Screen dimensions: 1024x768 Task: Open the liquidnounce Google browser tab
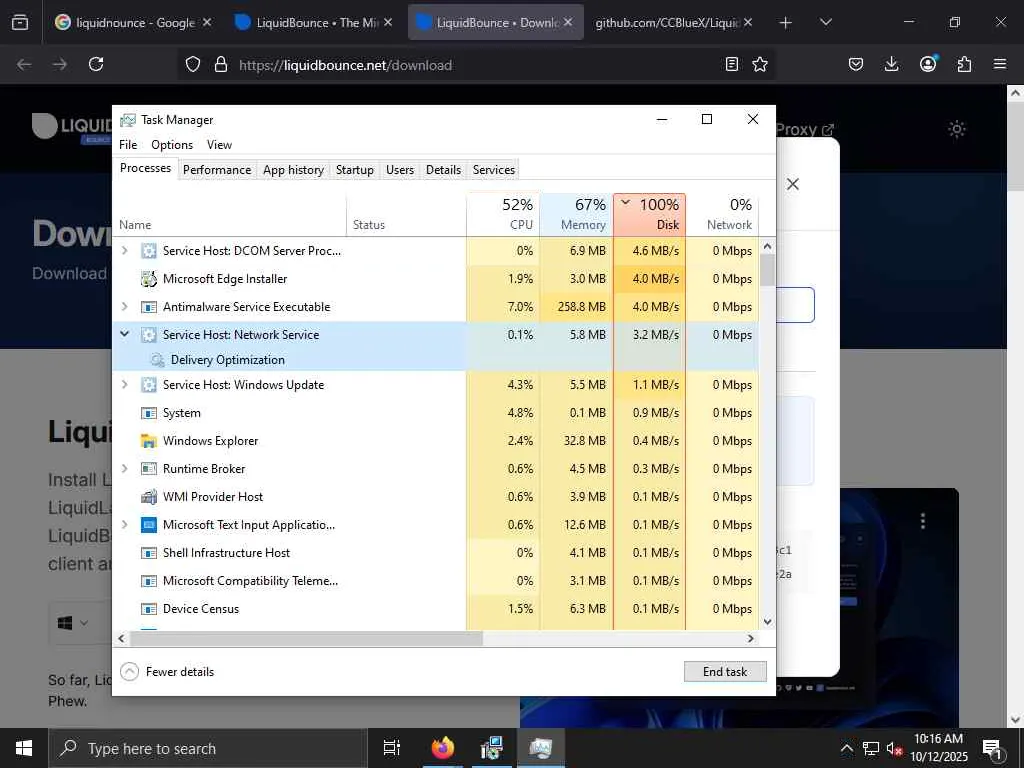click(x=133, y=22)
